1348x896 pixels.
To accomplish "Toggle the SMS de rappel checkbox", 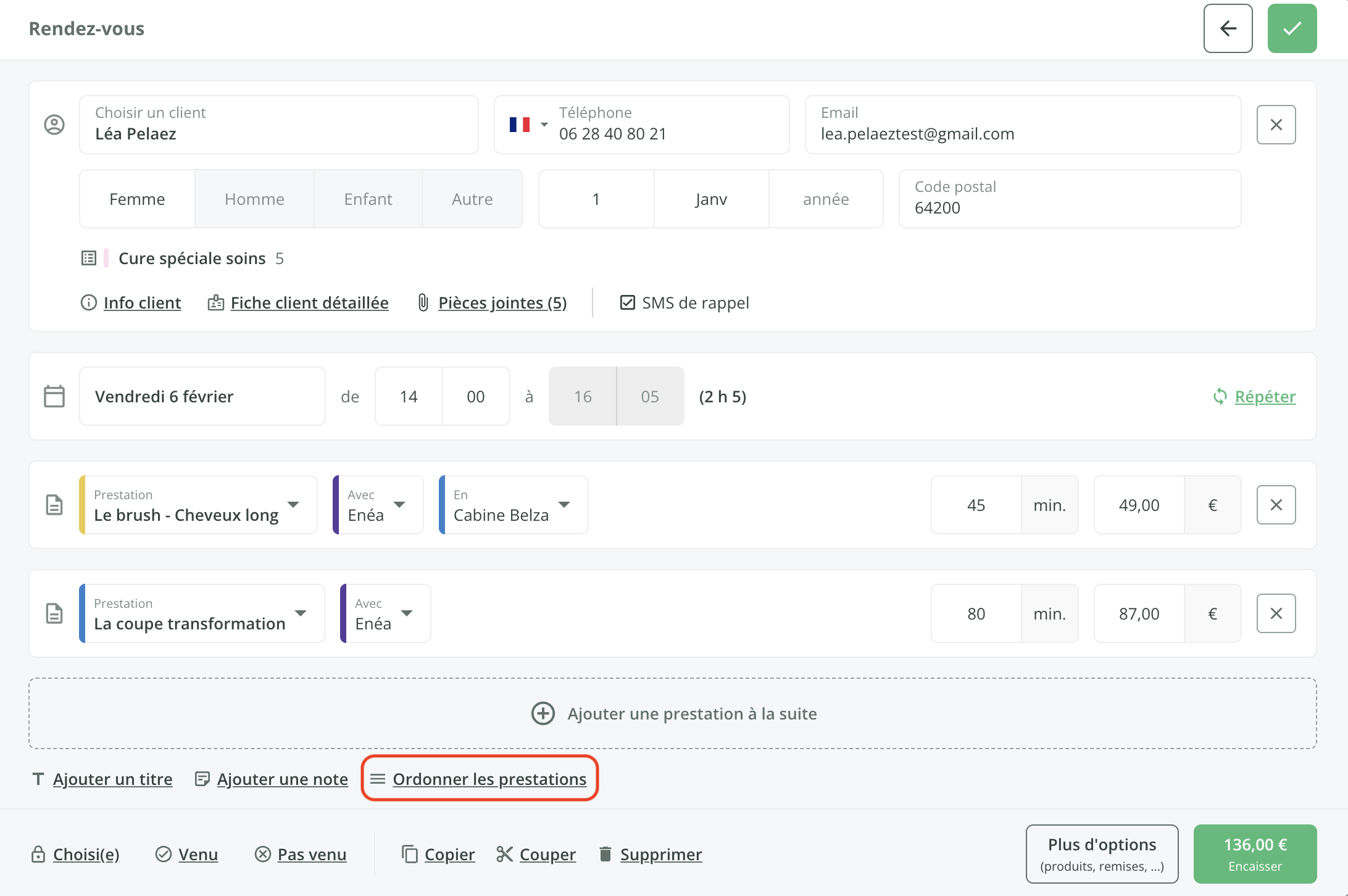I will (x=627, y=302).
